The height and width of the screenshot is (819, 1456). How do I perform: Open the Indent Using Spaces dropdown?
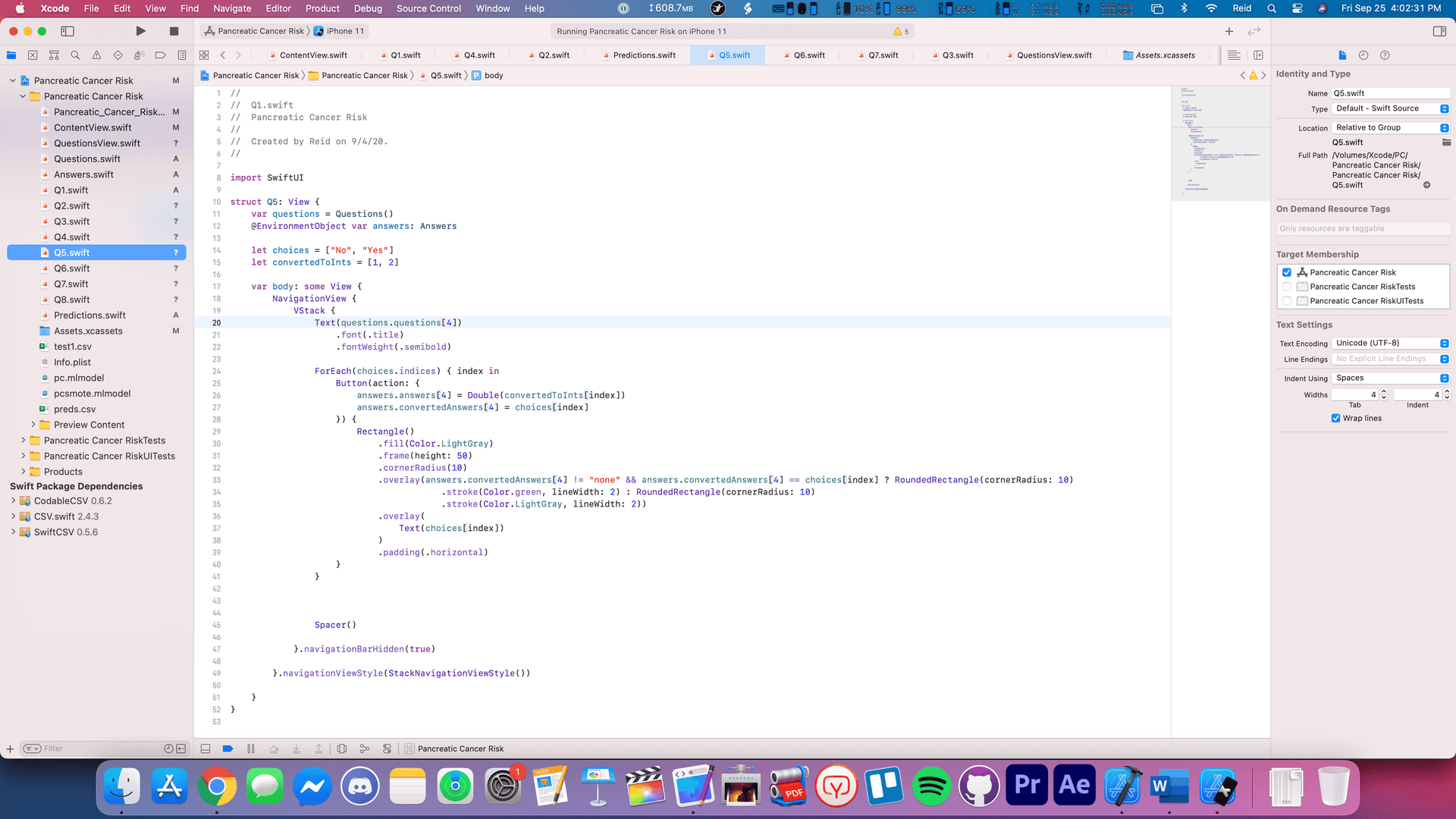[1390, 378]
